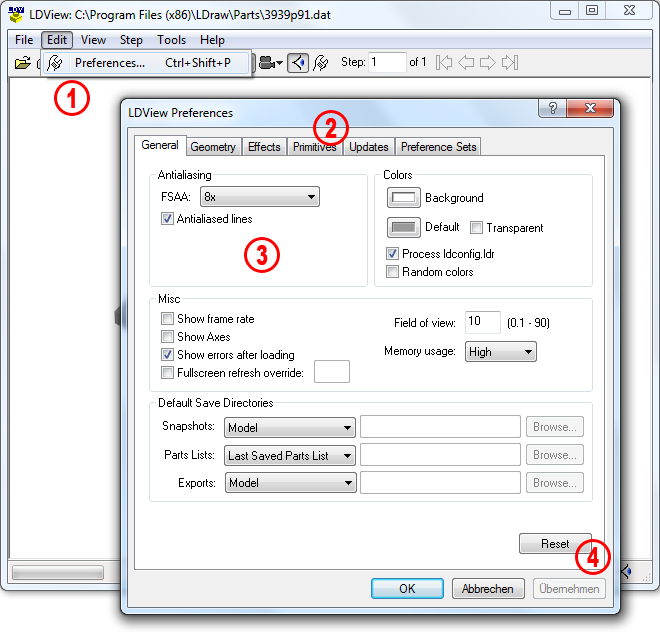
Task: Click the Abbrechen button
Action: (488, 588)
